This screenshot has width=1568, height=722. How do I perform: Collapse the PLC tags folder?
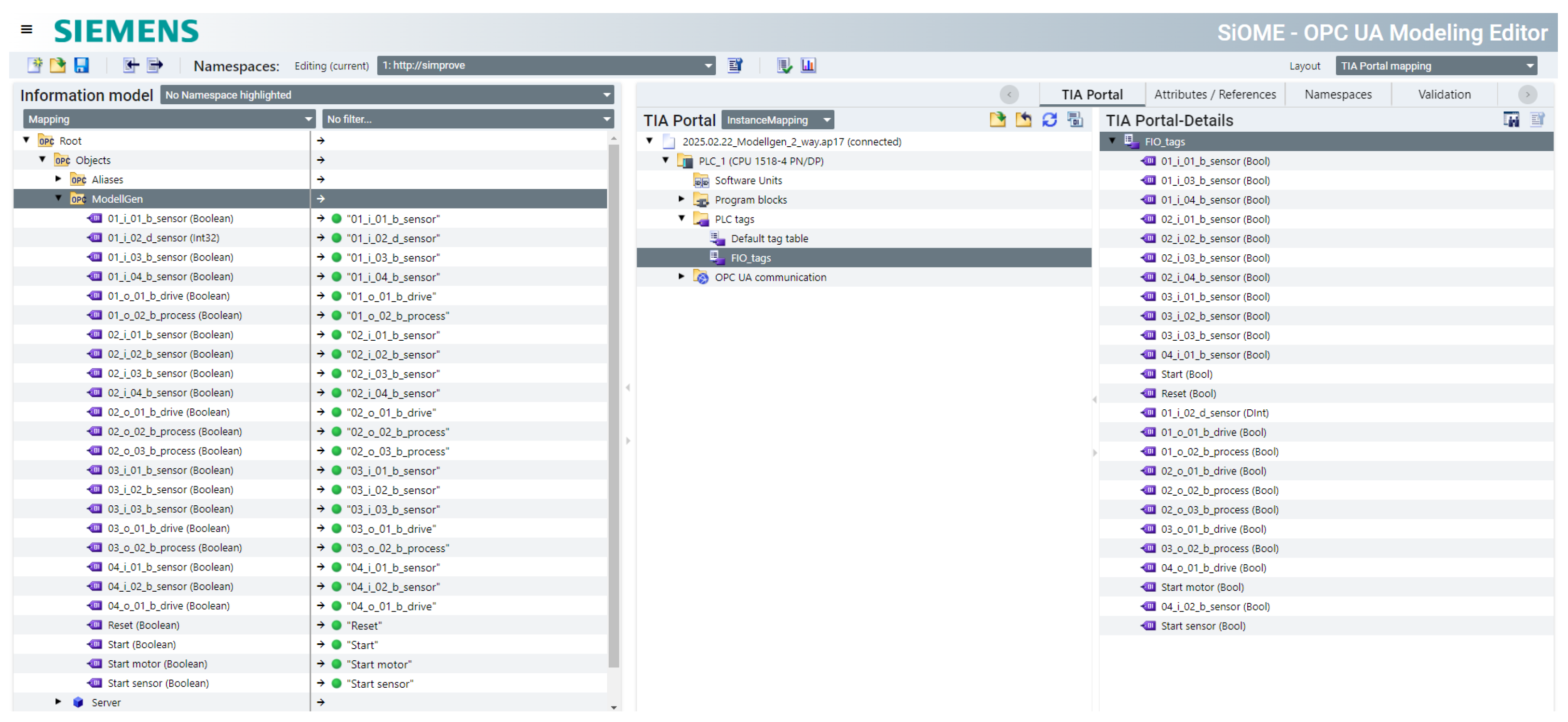(682, 218)
